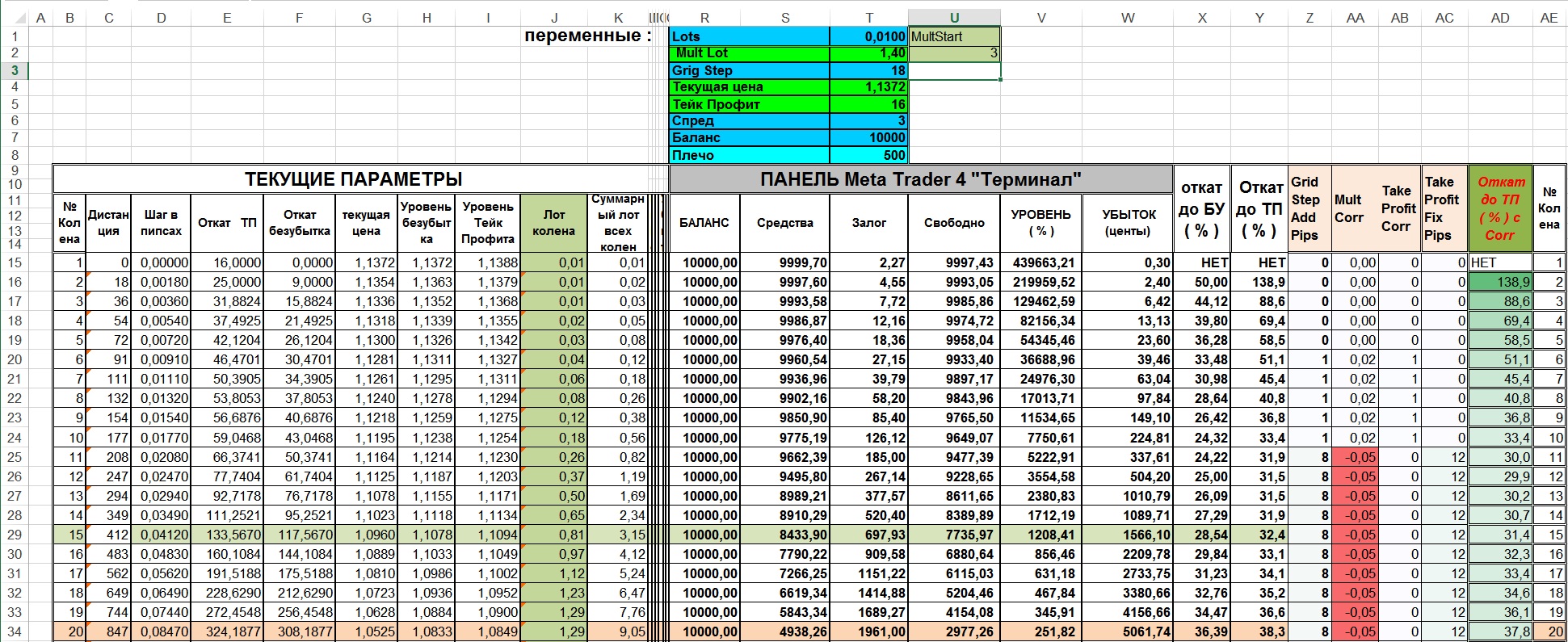The height and width of the screenshot is (642, 1568).
Task: Select the Уровень Тейк Профита header
Action: pyautogui.click(x=487, y=223)
